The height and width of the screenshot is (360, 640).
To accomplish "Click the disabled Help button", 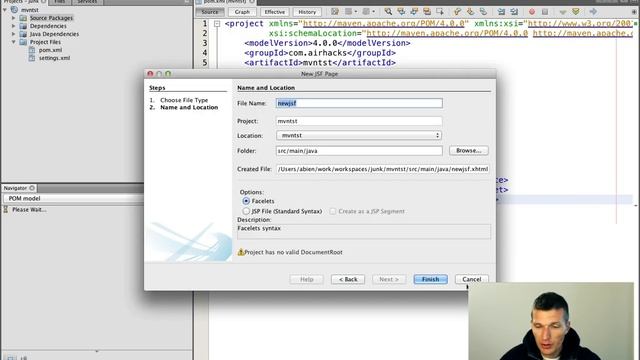I will pos(307,279).
